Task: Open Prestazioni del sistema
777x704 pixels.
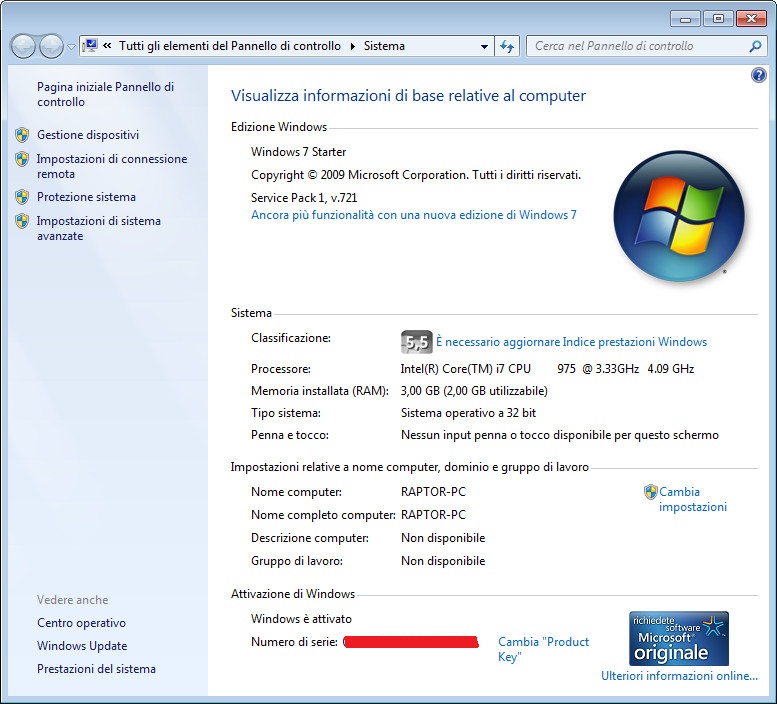Action: point(96,669)
